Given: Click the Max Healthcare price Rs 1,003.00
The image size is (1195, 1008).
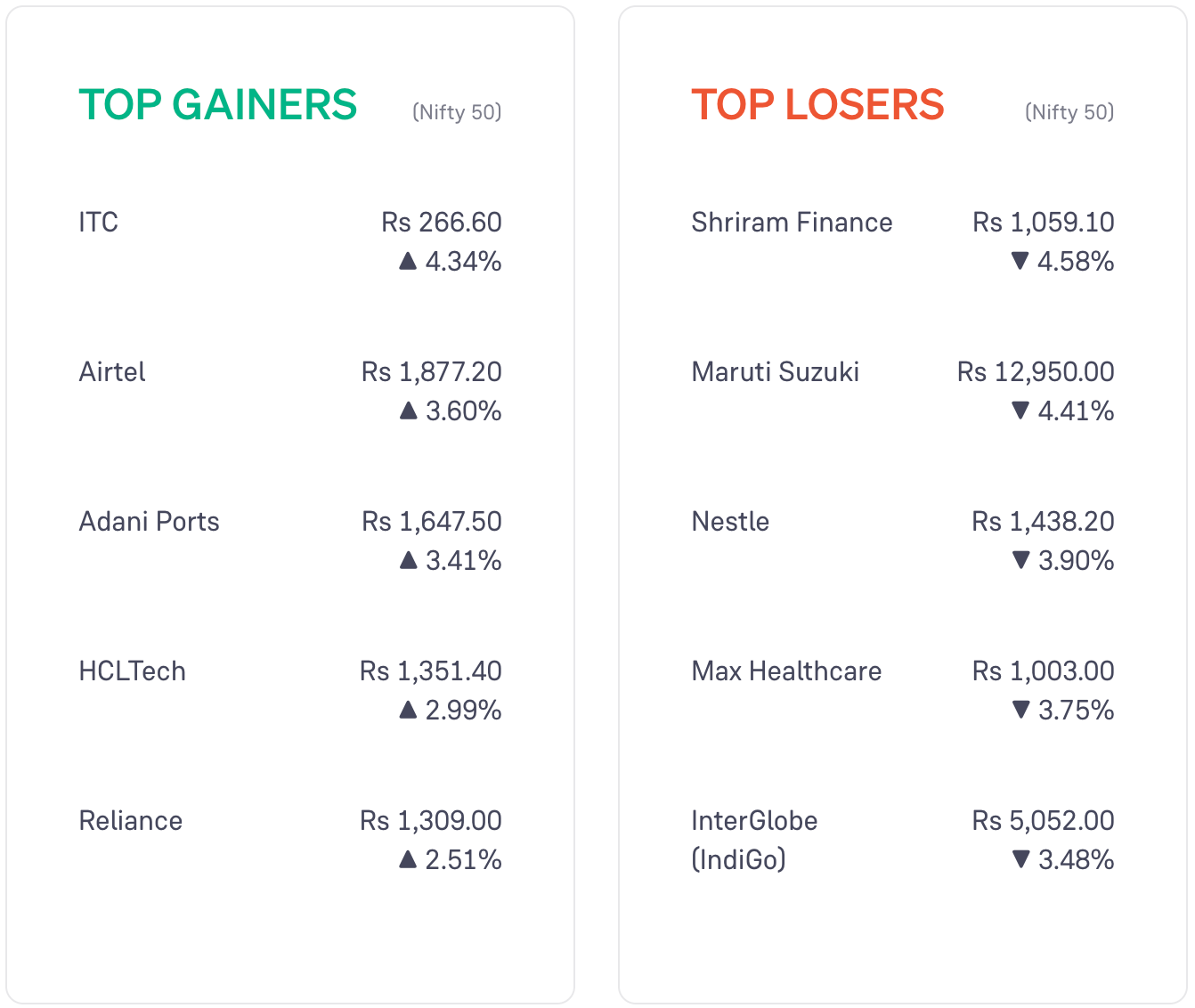Looking at the screenshot, I should (x=1043, y=671).
